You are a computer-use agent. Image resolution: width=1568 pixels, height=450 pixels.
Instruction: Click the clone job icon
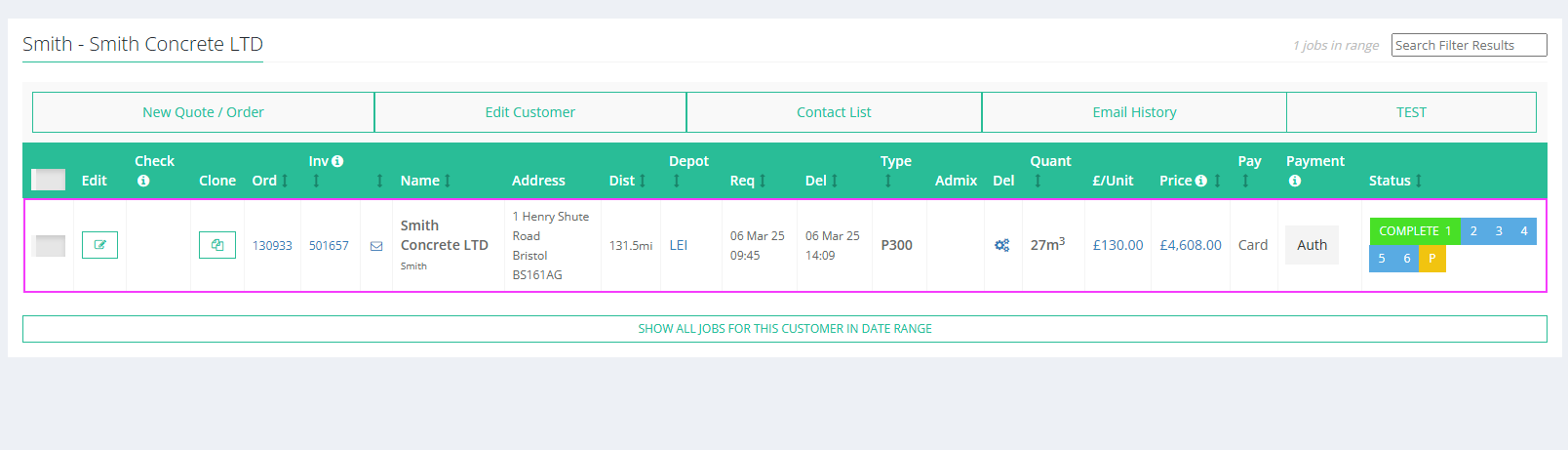pyautogui.click(x=217, y=245)
